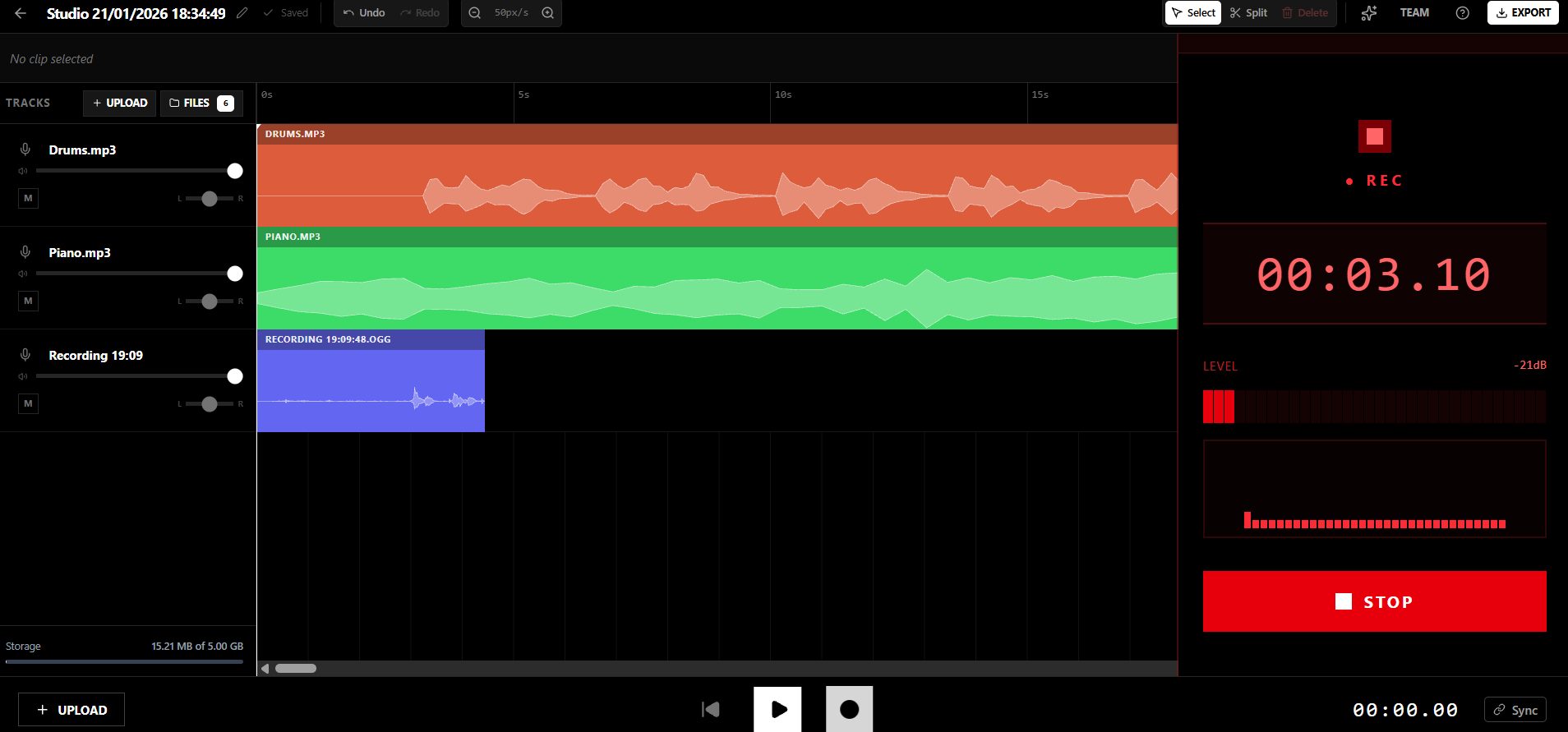Export the project
Image resolution: width=1568 pixels, height=732 pixels.
(1523, 13)
